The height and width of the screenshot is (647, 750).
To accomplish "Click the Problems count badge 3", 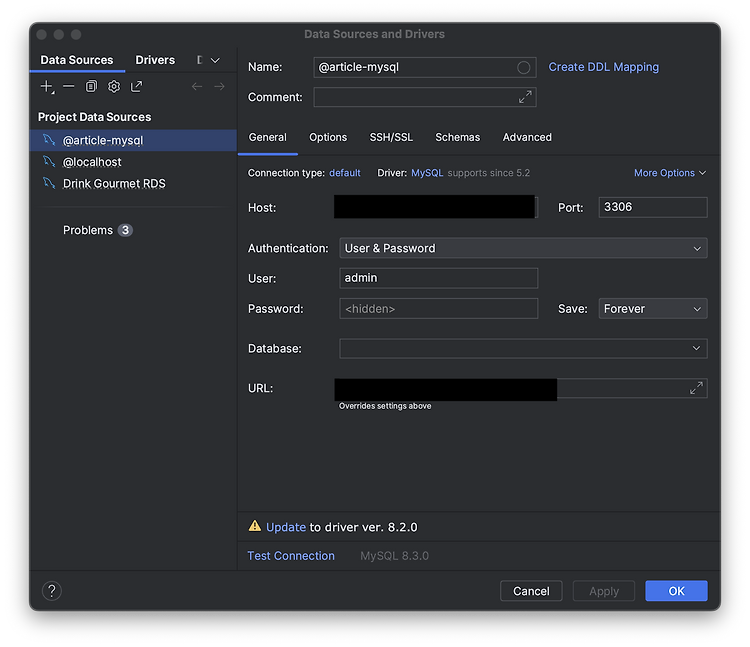I will point(125,230).
